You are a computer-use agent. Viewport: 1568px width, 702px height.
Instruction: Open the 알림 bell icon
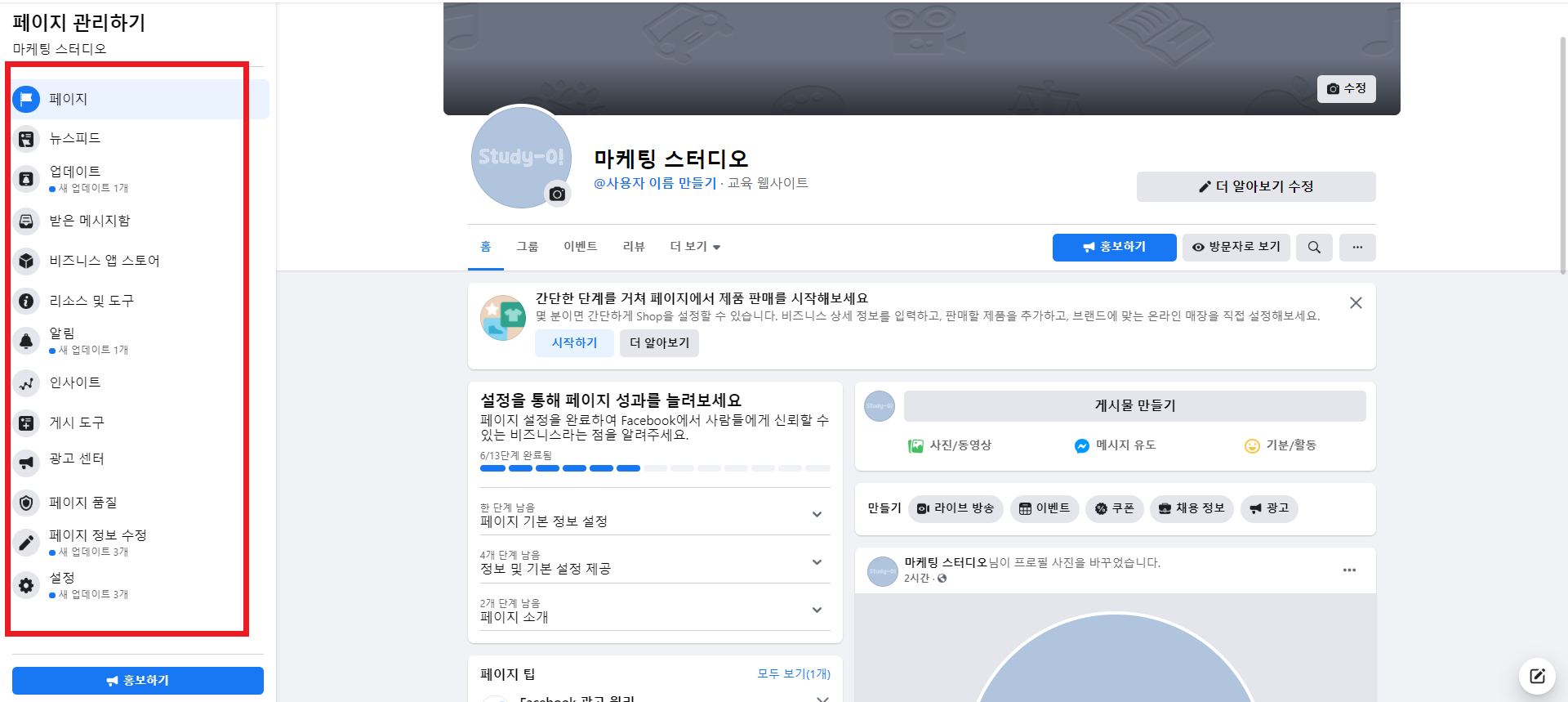(x=26, y=341)
